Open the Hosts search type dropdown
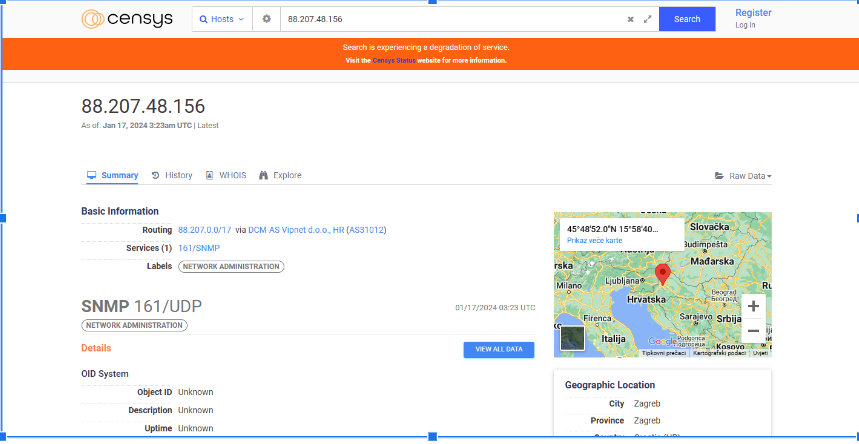Image resolution: width=859 pixels, height=444 pixels. tap(221, 19)
